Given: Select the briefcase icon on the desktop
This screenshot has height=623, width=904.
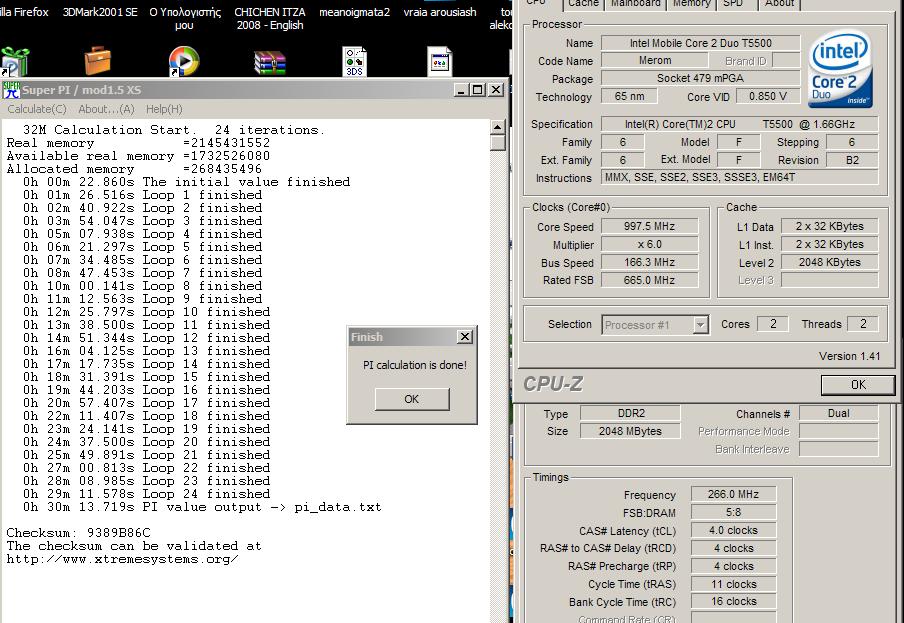Looking at the screenshot, I should [x=97, y=60].
